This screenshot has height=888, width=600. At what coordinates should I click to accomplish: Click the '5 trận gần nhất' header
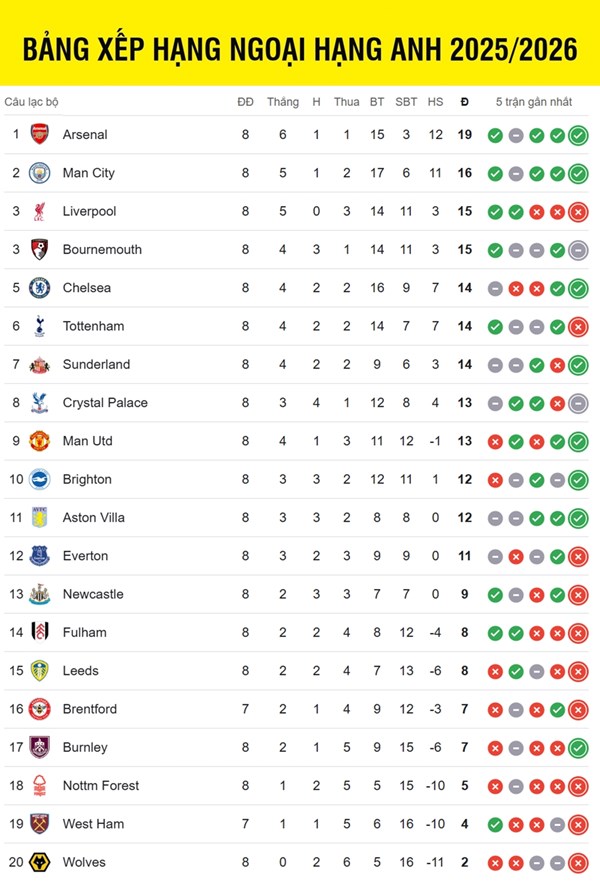536,102
